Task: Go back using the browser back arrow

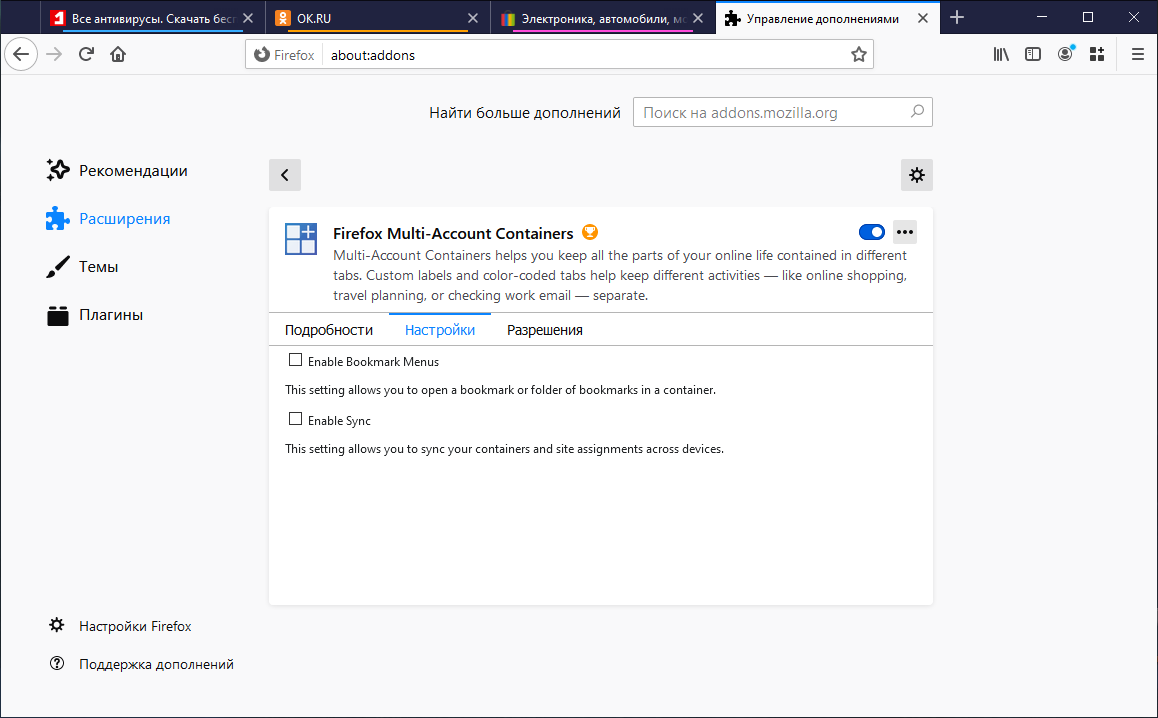Action: point(21,55)
